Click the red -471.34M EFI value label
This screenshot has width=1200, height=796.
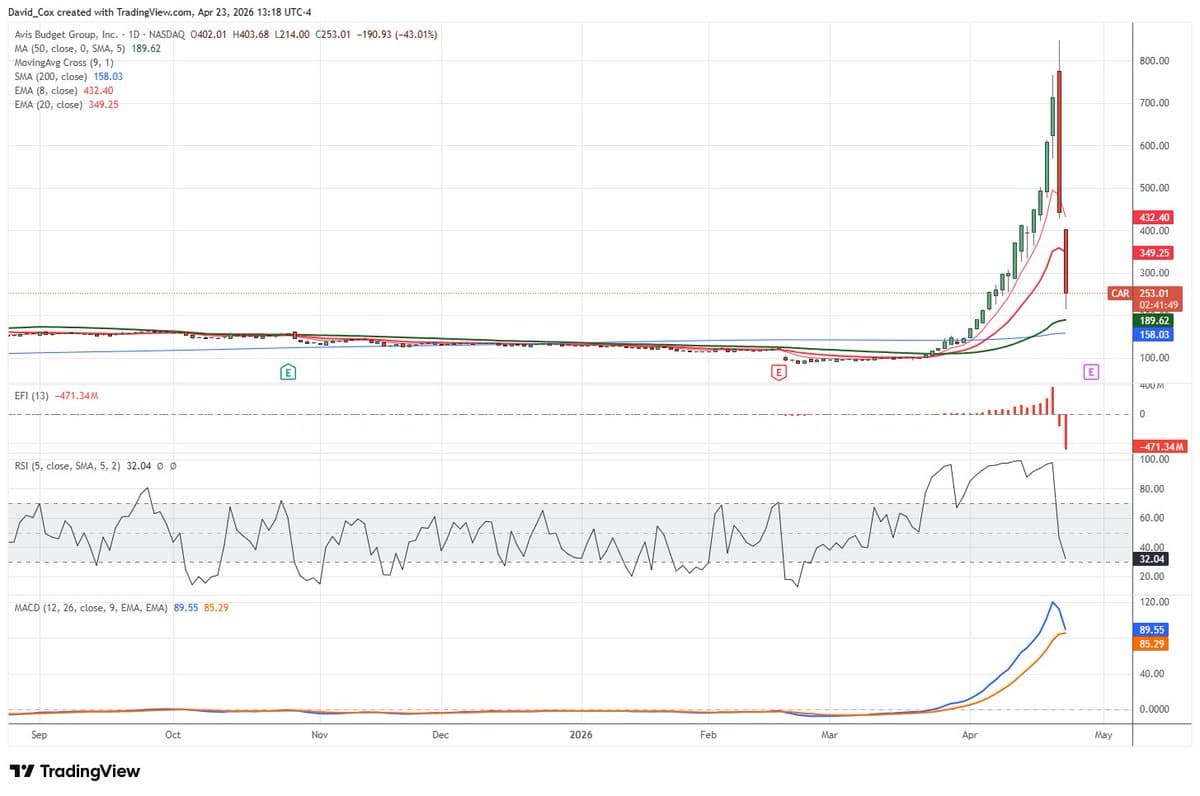point(1159,446)
